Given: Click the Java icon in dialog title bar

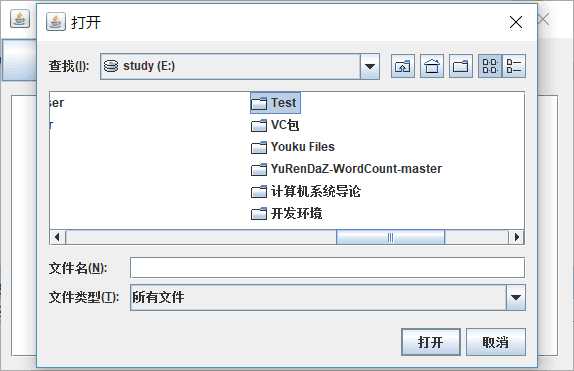Looking at the screenshot, I should pyautogui.click(x=56, y=21).
